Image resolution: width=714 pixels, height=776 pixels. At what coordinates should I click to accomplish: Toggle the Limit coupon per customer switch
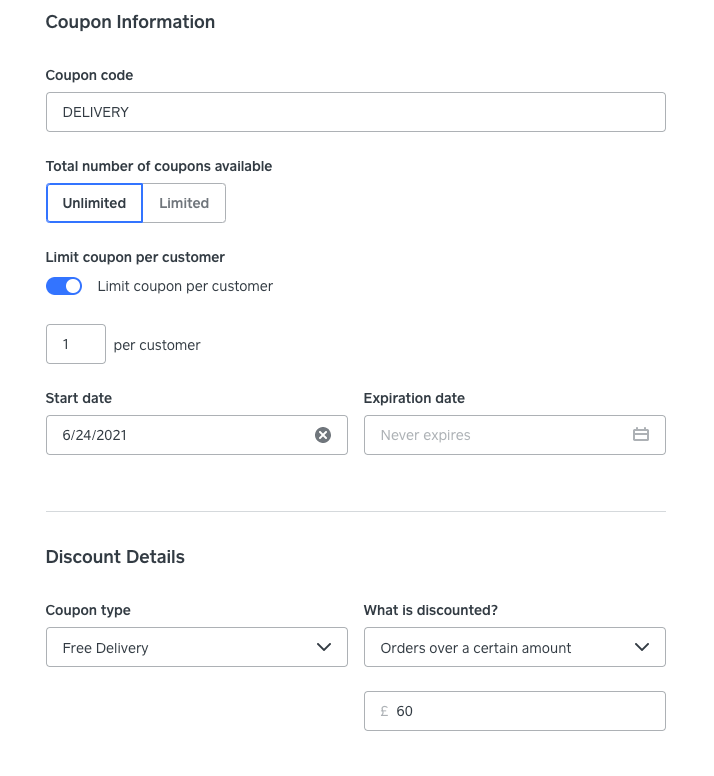click(x=64, y=286)
